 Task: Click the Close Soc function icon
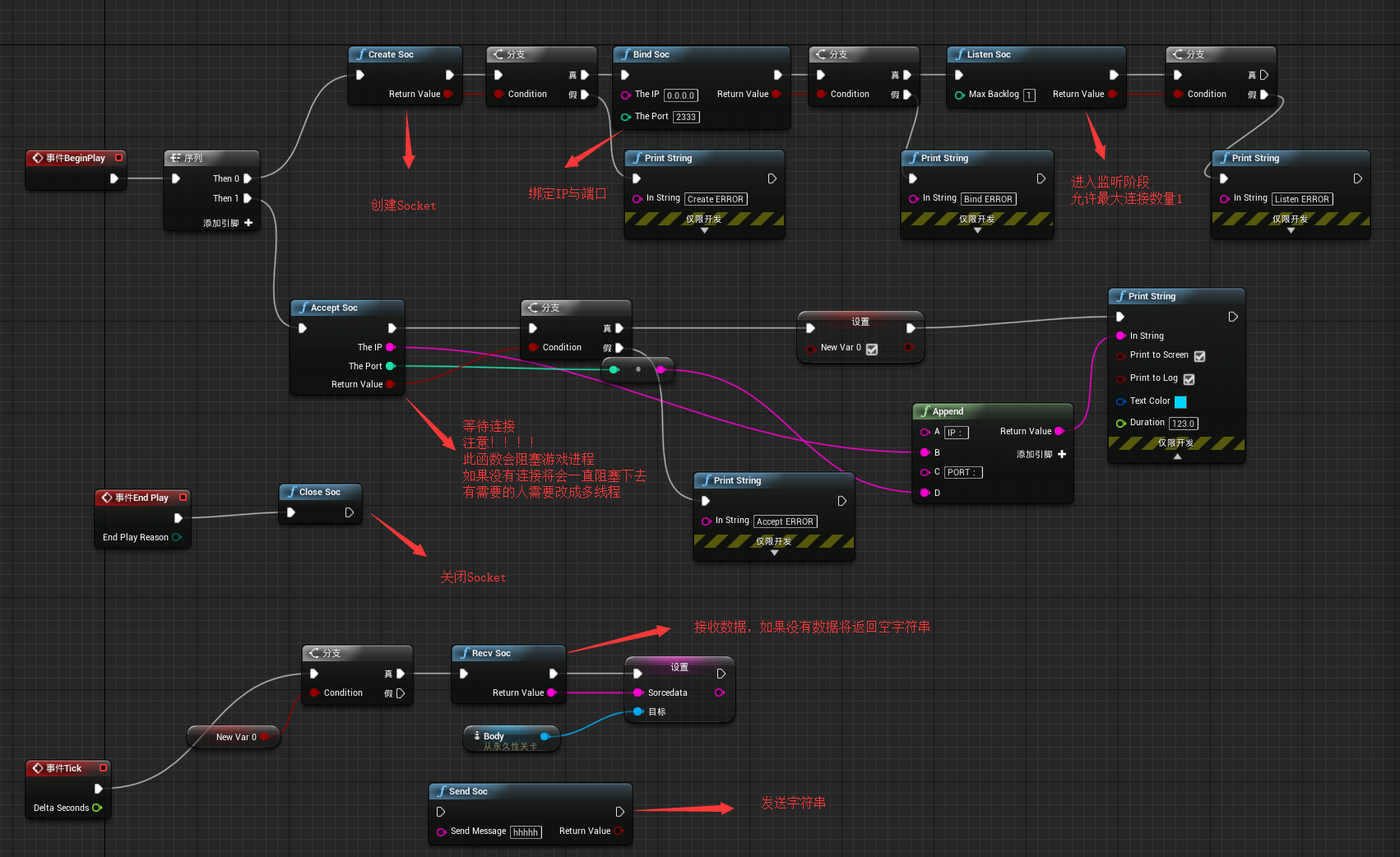tap(293, 492)
